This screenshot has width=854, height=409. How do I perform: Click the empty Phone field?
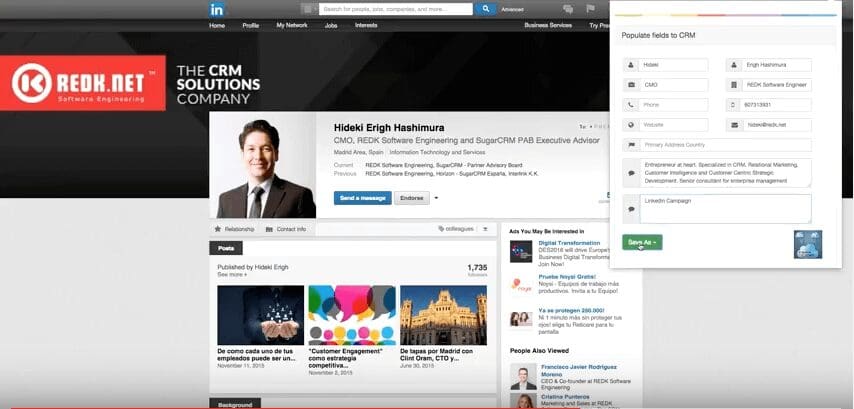pyautogui.click(x=673, y=105)
